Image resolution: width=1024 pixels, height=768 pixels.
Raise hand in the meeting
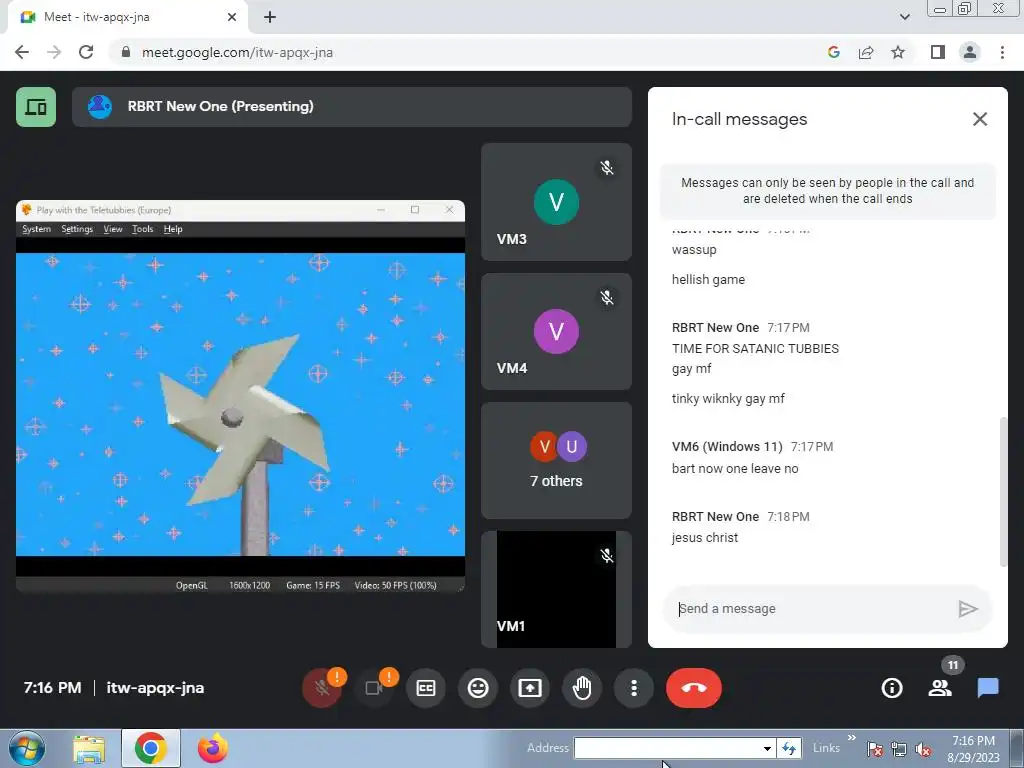tap(582, 688)
